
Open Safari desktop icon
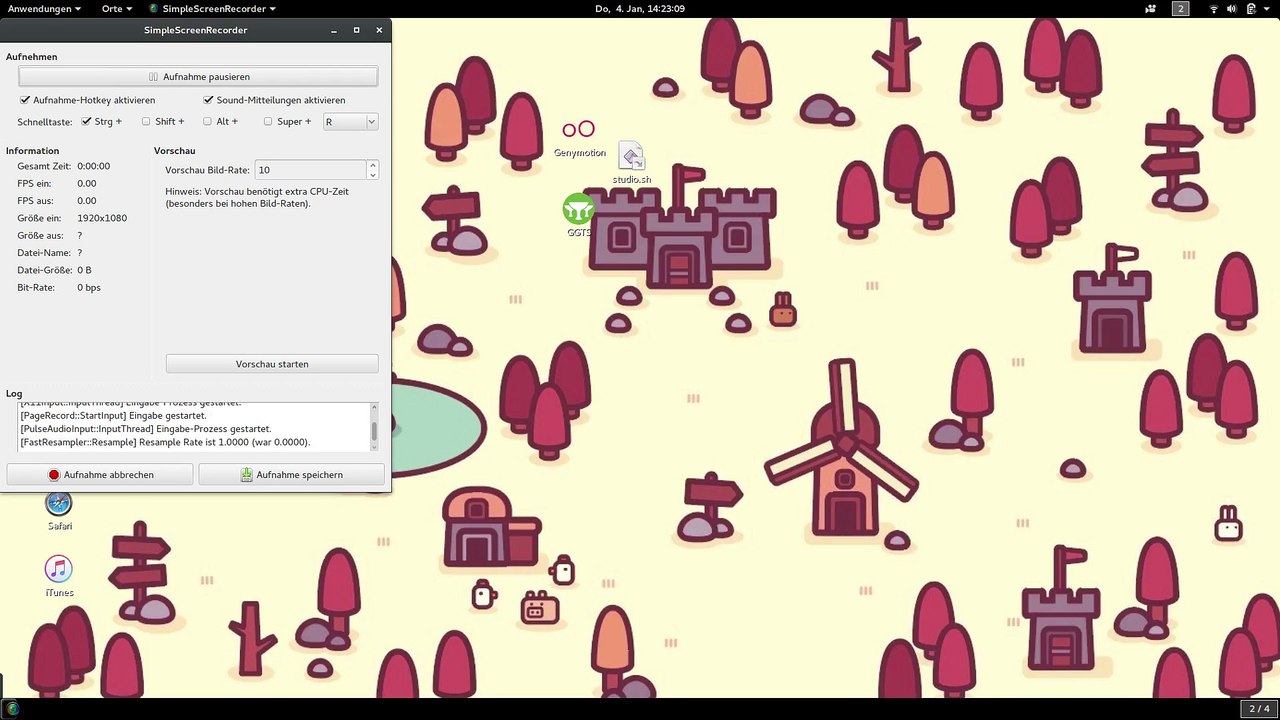(59, 510)
